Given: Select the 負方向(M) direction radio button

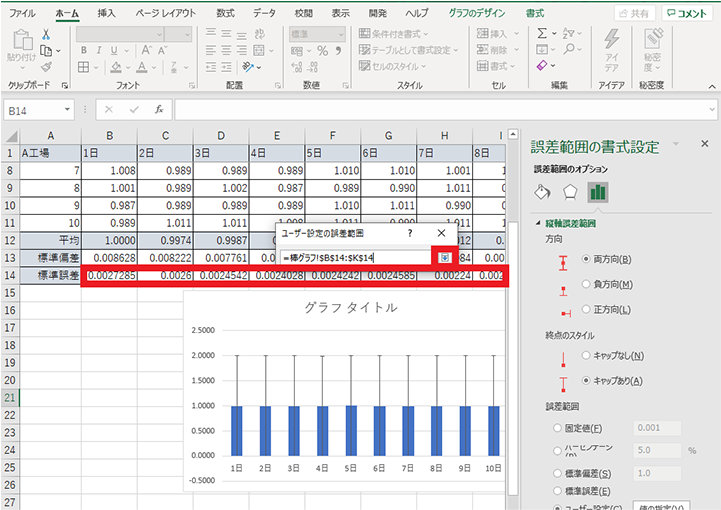Looking at the screenshot, I should tap(586, 284).
